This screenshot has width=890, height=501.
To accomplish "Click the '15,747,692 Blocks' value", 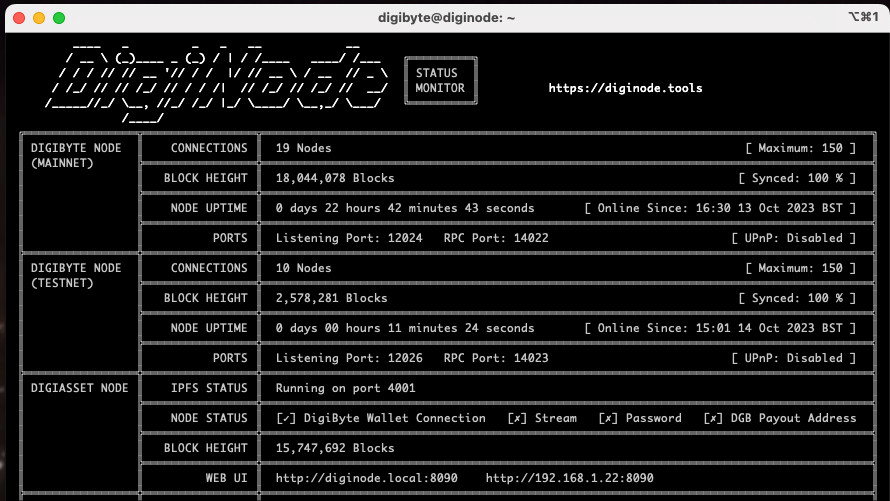I will tap(335, 448).
